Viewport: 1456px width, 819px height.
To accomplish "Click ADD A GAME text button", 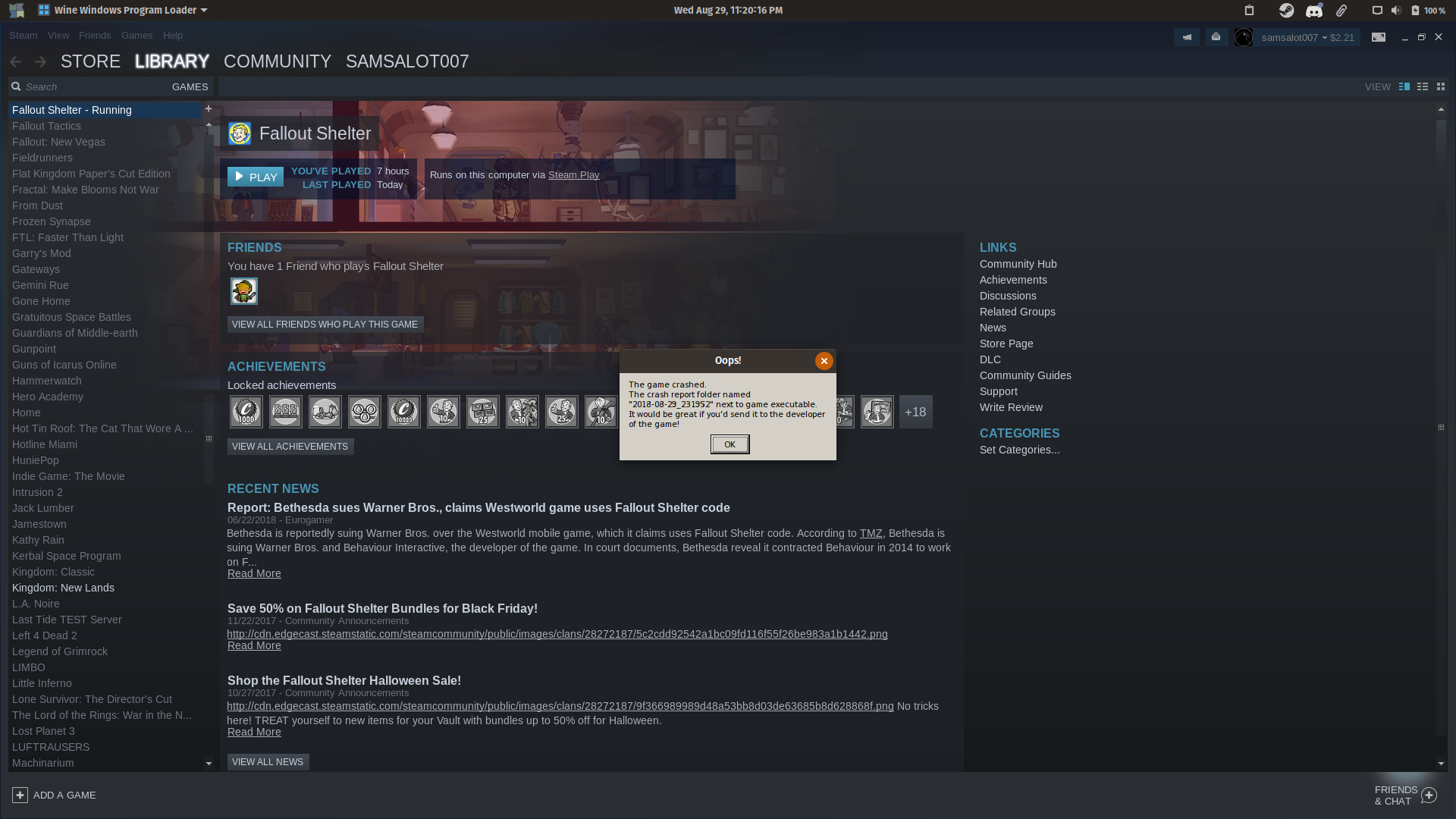I will [64, 795].
